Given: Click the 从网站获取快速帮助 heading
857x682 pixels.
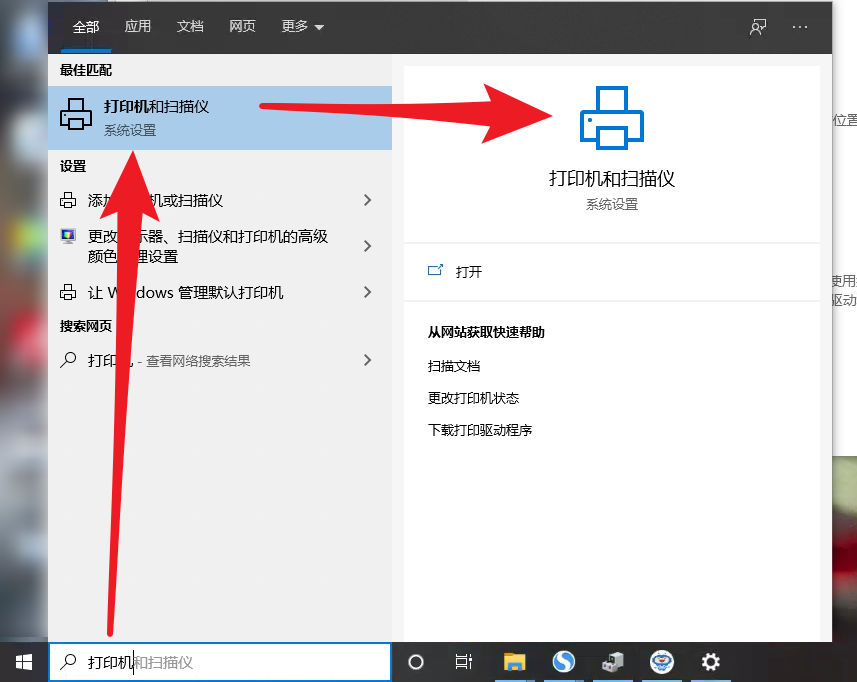Looking at the screenshot, I should [486, 332].
